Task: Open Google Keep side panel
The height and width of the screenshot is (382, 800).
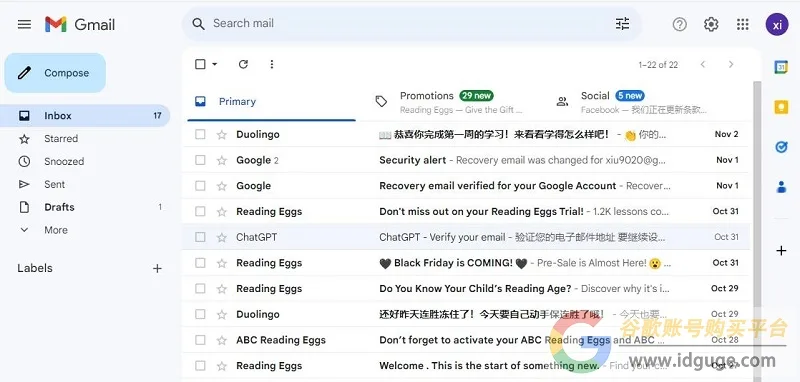Action: [781, 107]
